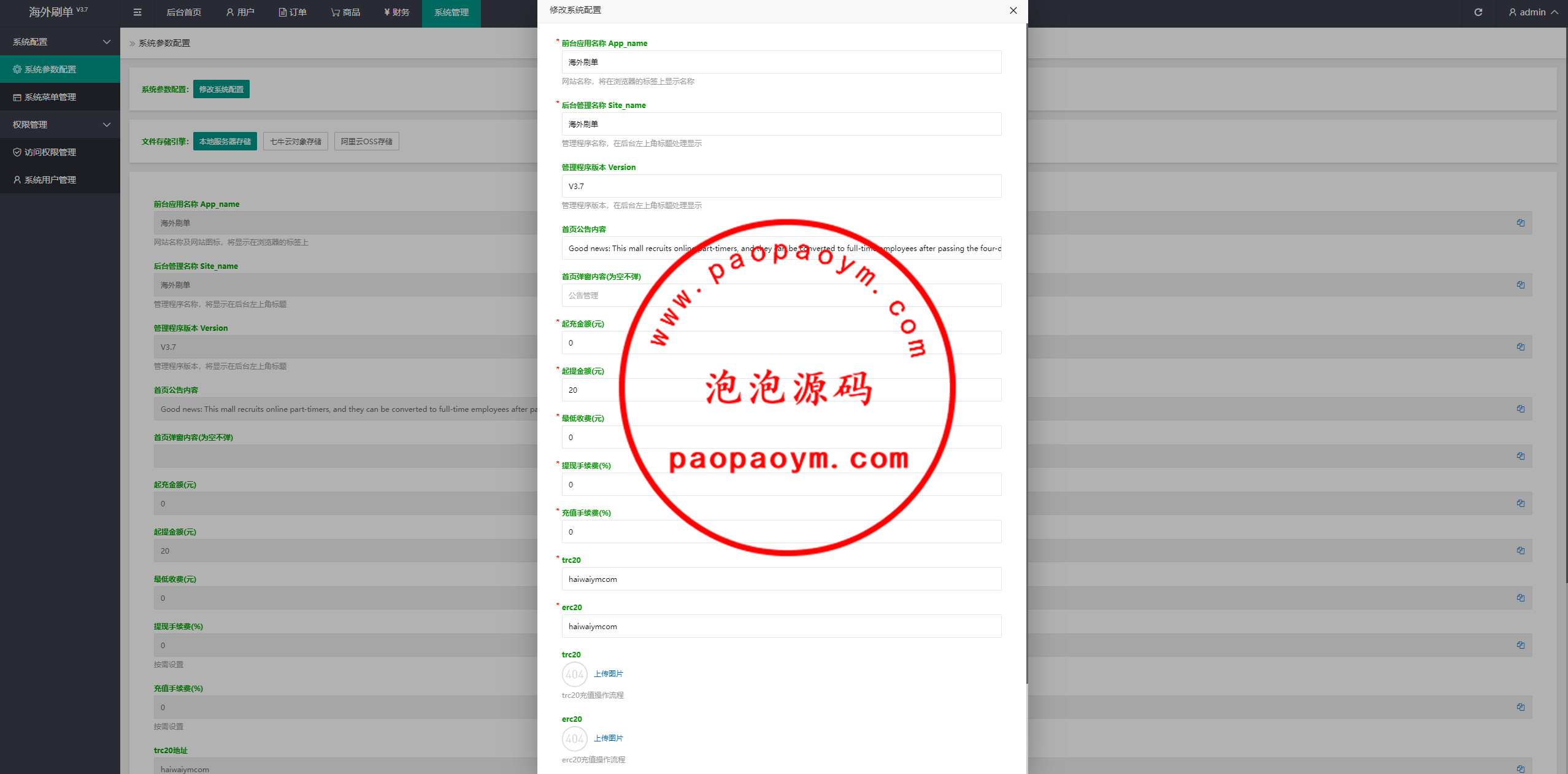1568x774 pixels.
Task: Click the trc20 404 image placeholder
Action: 575,675
